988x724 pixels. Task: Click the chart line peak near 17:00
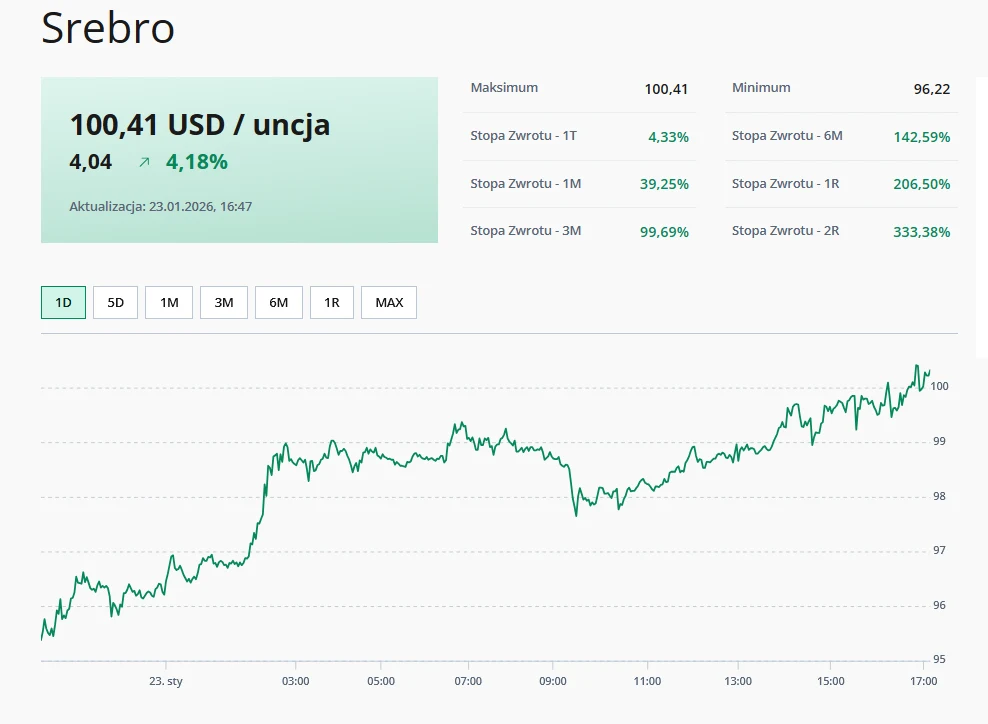916,367
